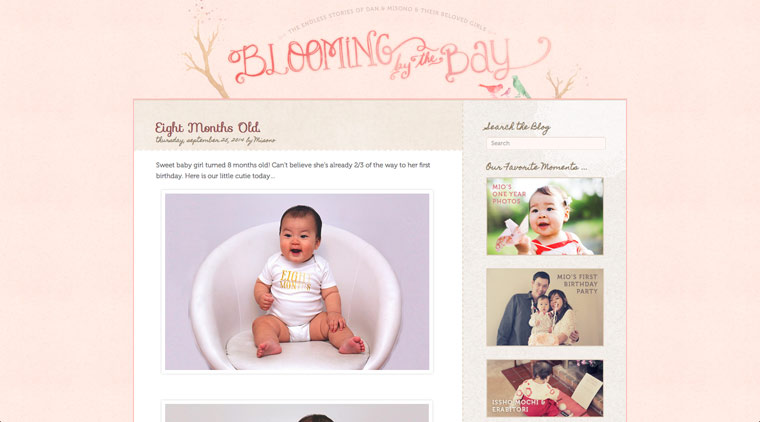Click the small twig illustration right of birds

564,83
